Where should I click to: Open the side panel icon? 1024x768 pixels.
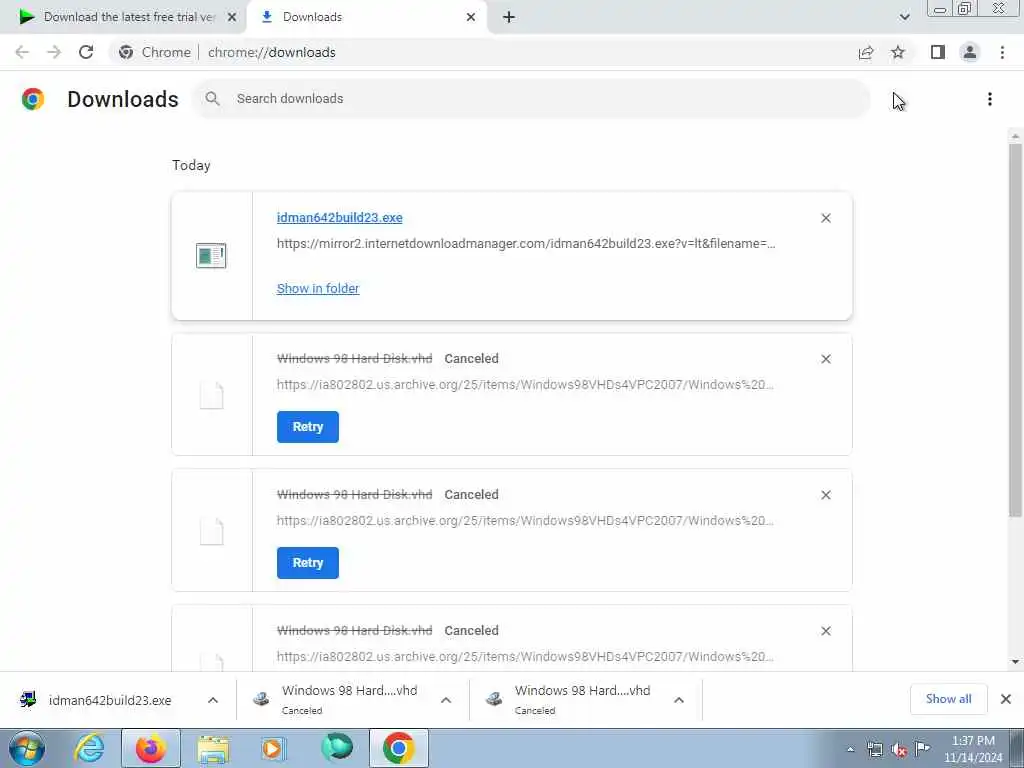point(938,52)
